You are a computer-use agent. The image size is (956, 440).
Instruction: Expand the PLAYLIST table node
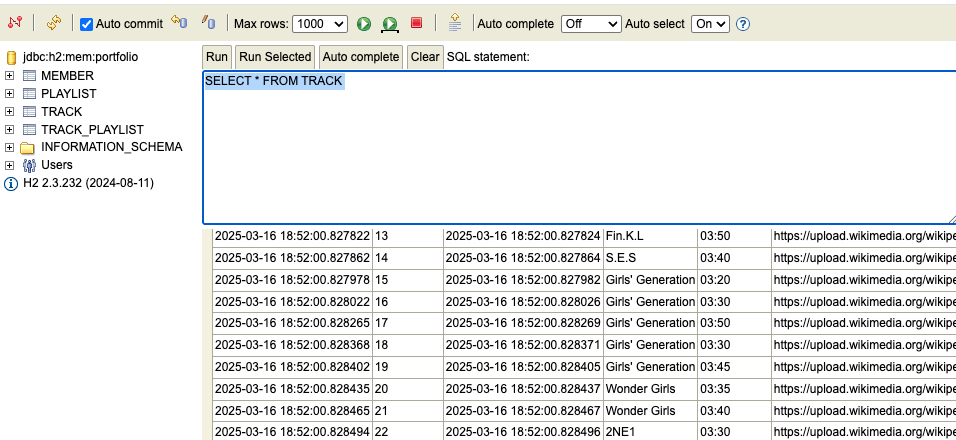9,94
